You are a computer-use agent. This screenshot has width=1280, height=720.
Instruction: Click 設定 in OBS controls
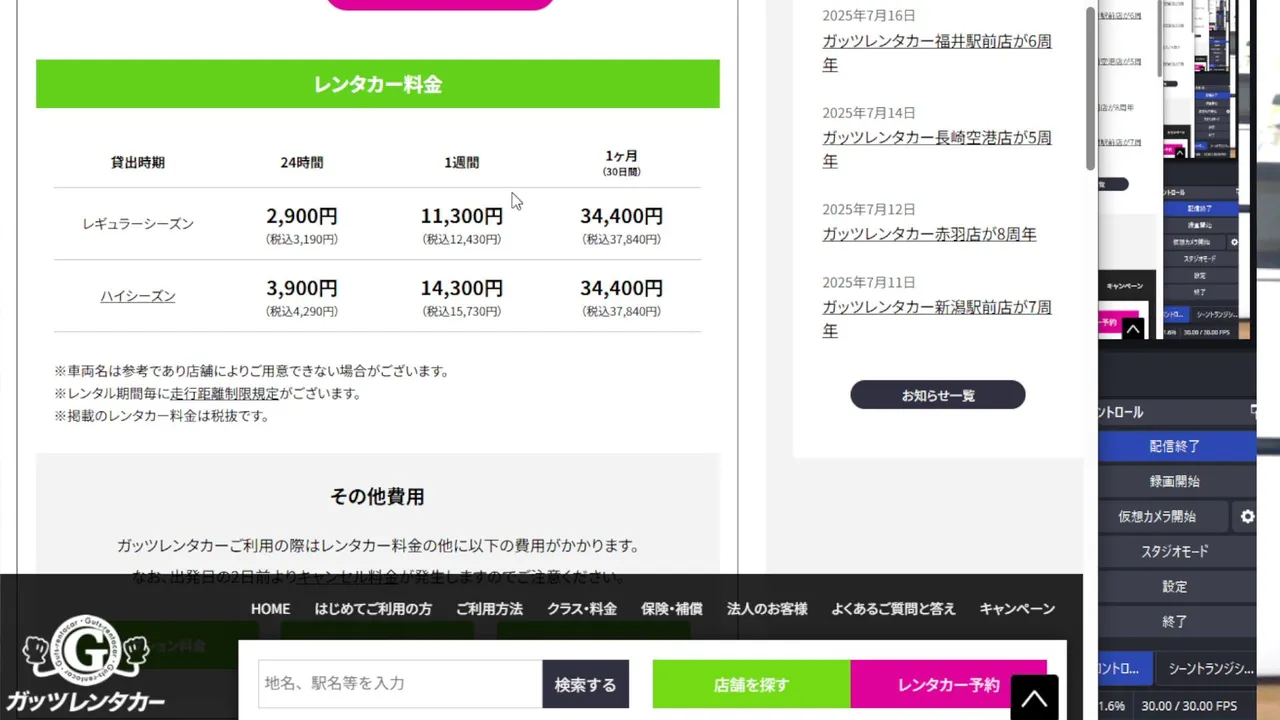click(x=1175, y=586)
